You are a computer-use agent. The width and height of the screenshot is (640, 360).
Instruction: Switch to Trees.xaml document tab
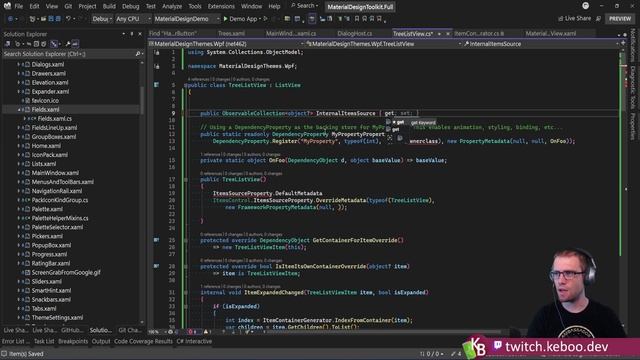[x=231, y=34]
